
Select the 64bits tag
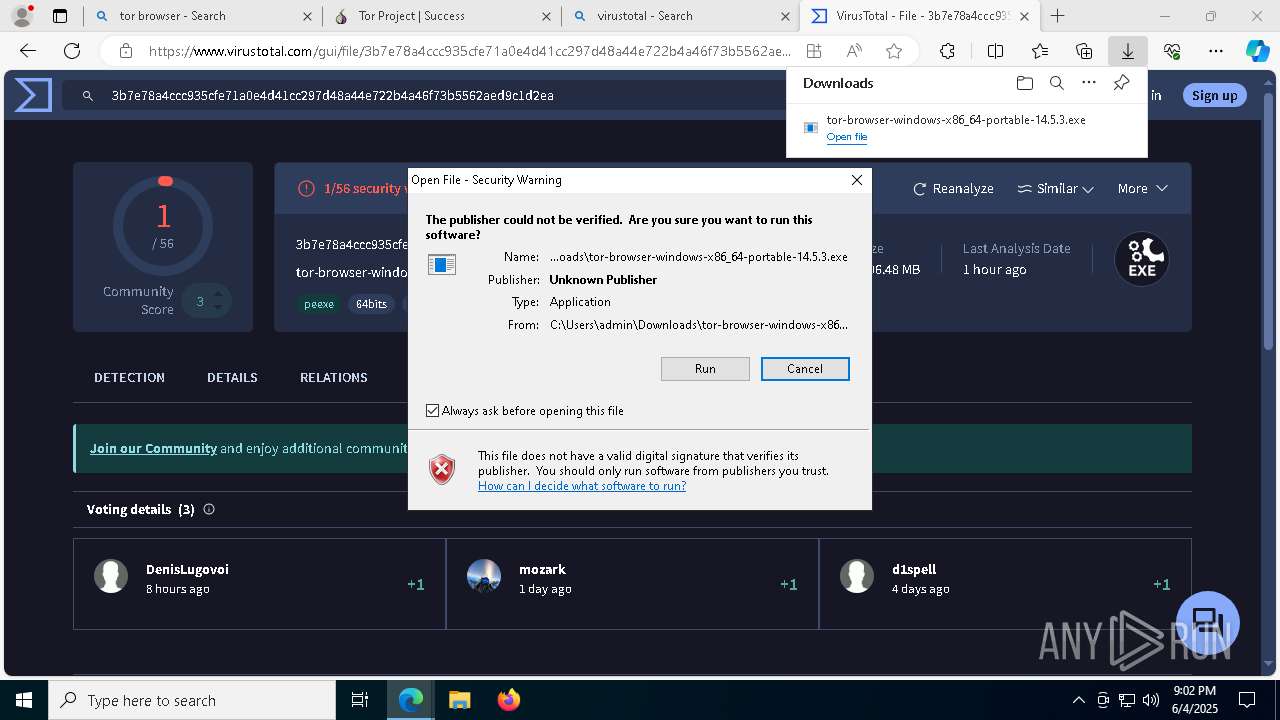(371, 304)
